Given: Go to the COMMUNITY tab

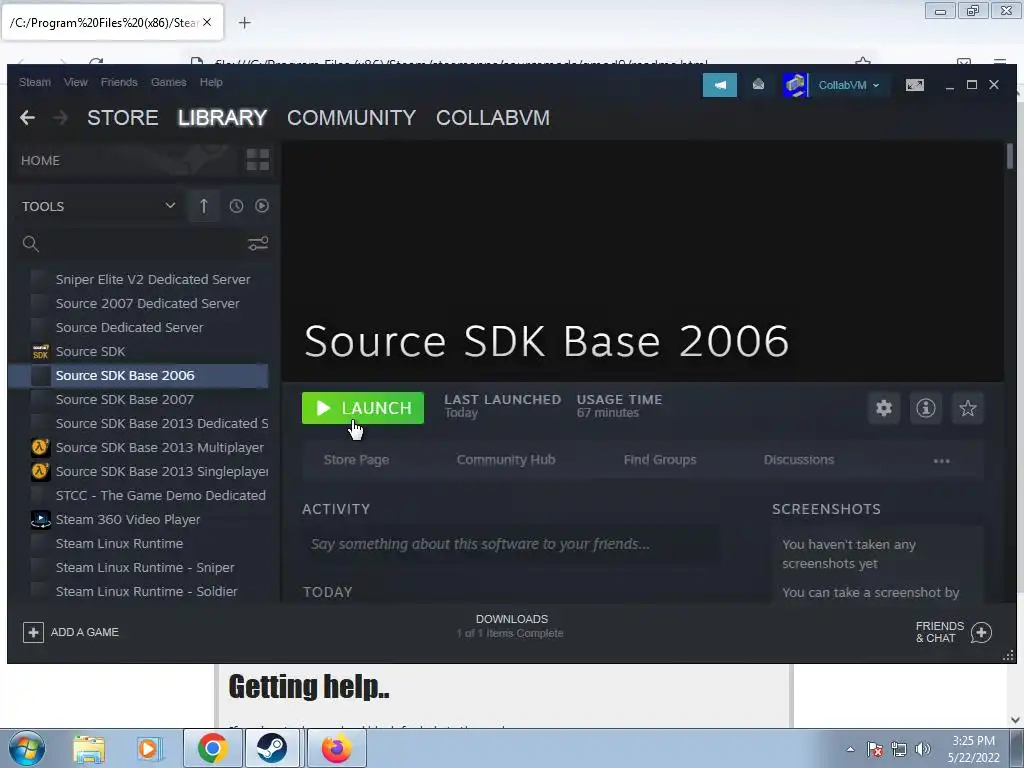Looking at the screenshot, I should coord(351,118).
